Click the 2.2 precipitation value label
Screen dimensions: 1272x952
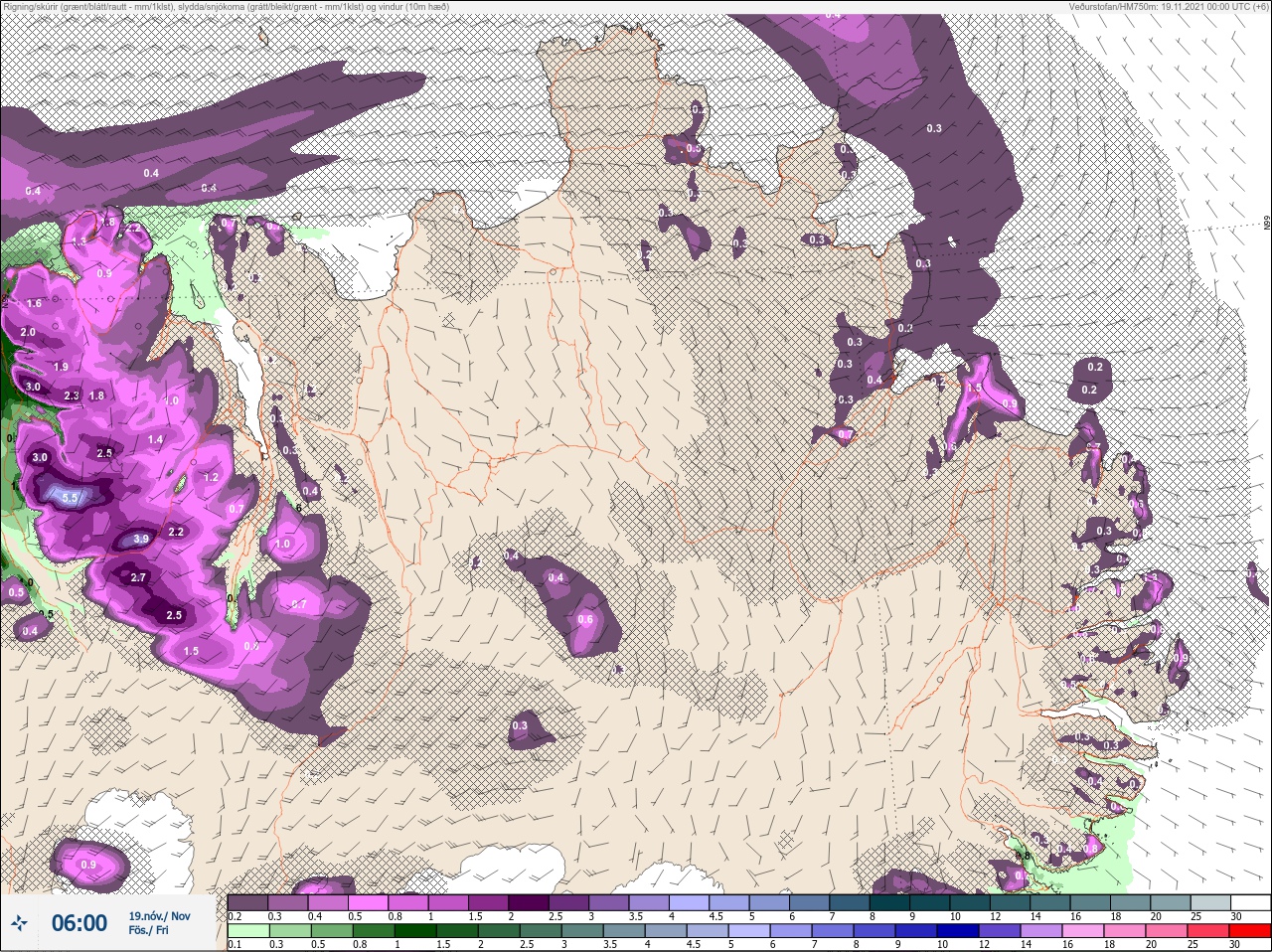coord(176,532)
